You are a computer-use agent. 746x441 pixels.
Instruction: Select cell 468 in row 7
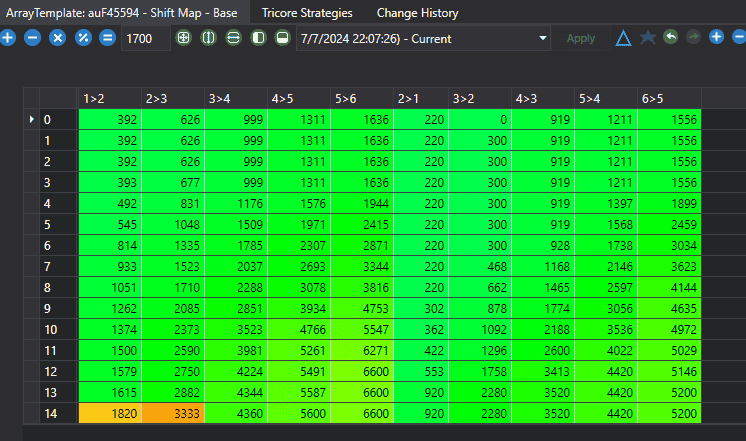tap(480, 266)
